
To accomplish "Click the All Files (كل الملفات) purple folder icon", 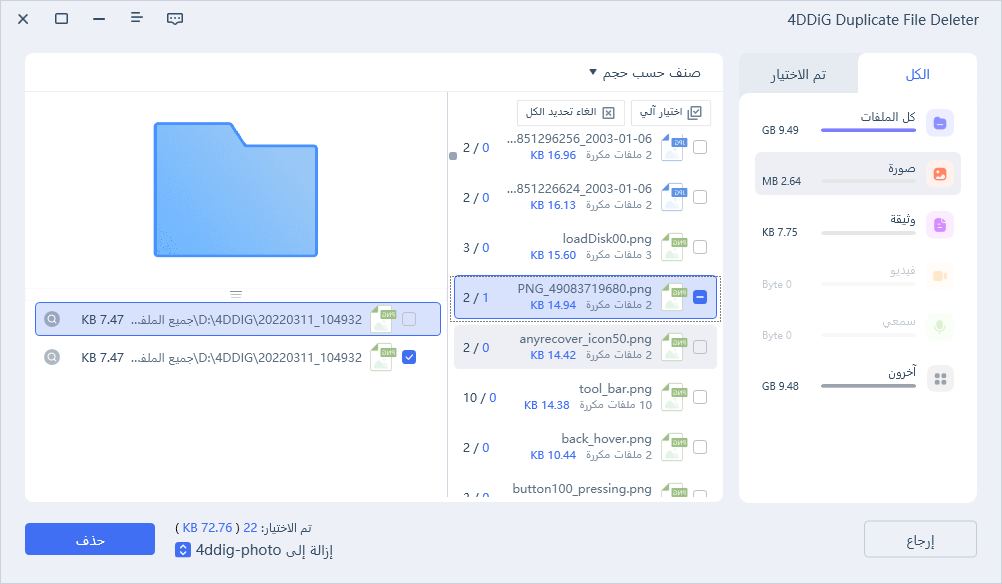I will pos(939,123).
